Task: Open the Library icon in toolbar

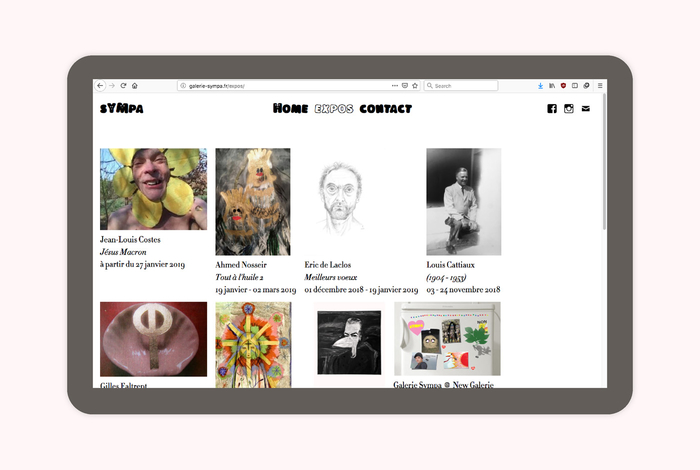Action: tap(552, 86)
